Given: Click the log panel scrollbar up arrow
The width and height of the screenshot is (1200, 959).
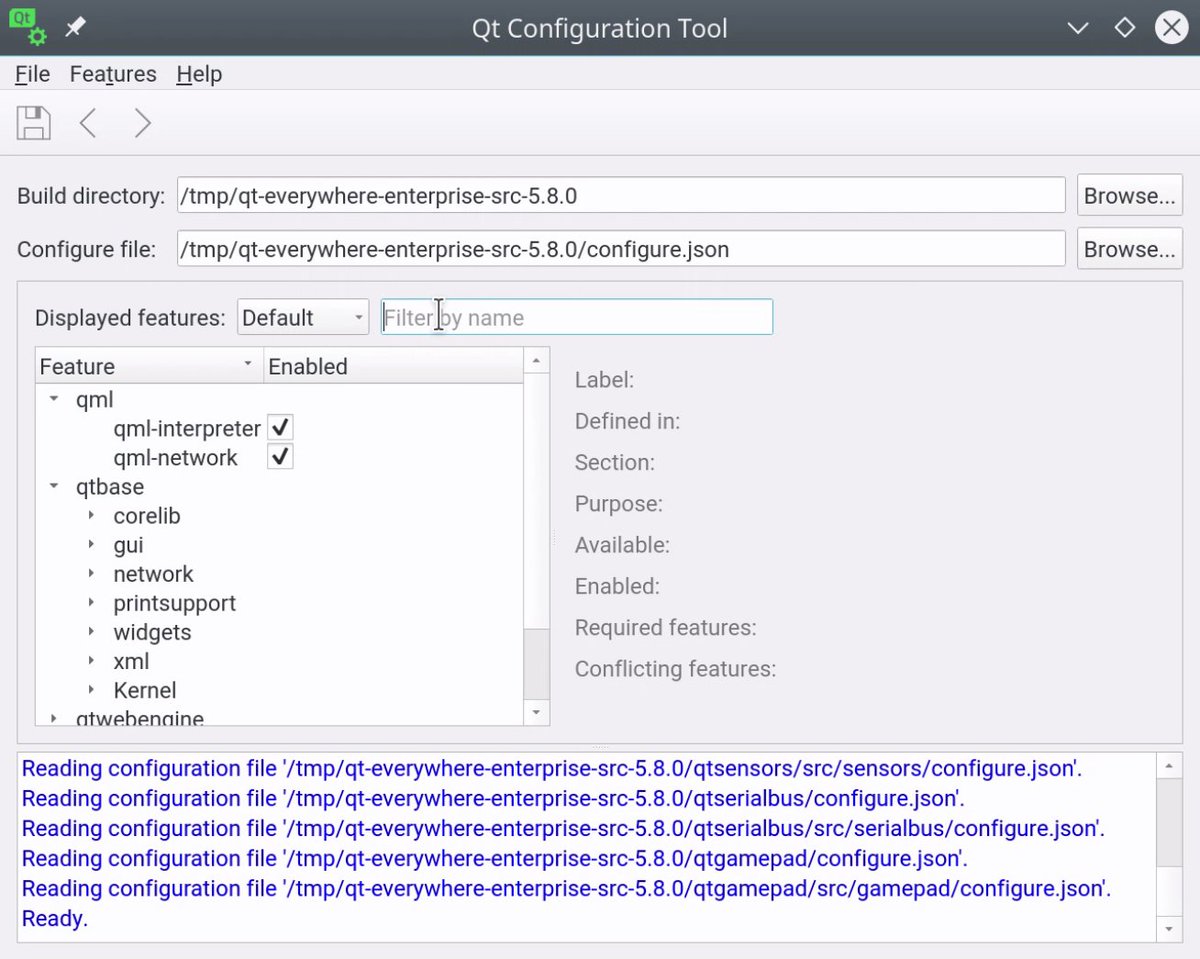Looking at the screenshot, I should tap(1169, 766).
